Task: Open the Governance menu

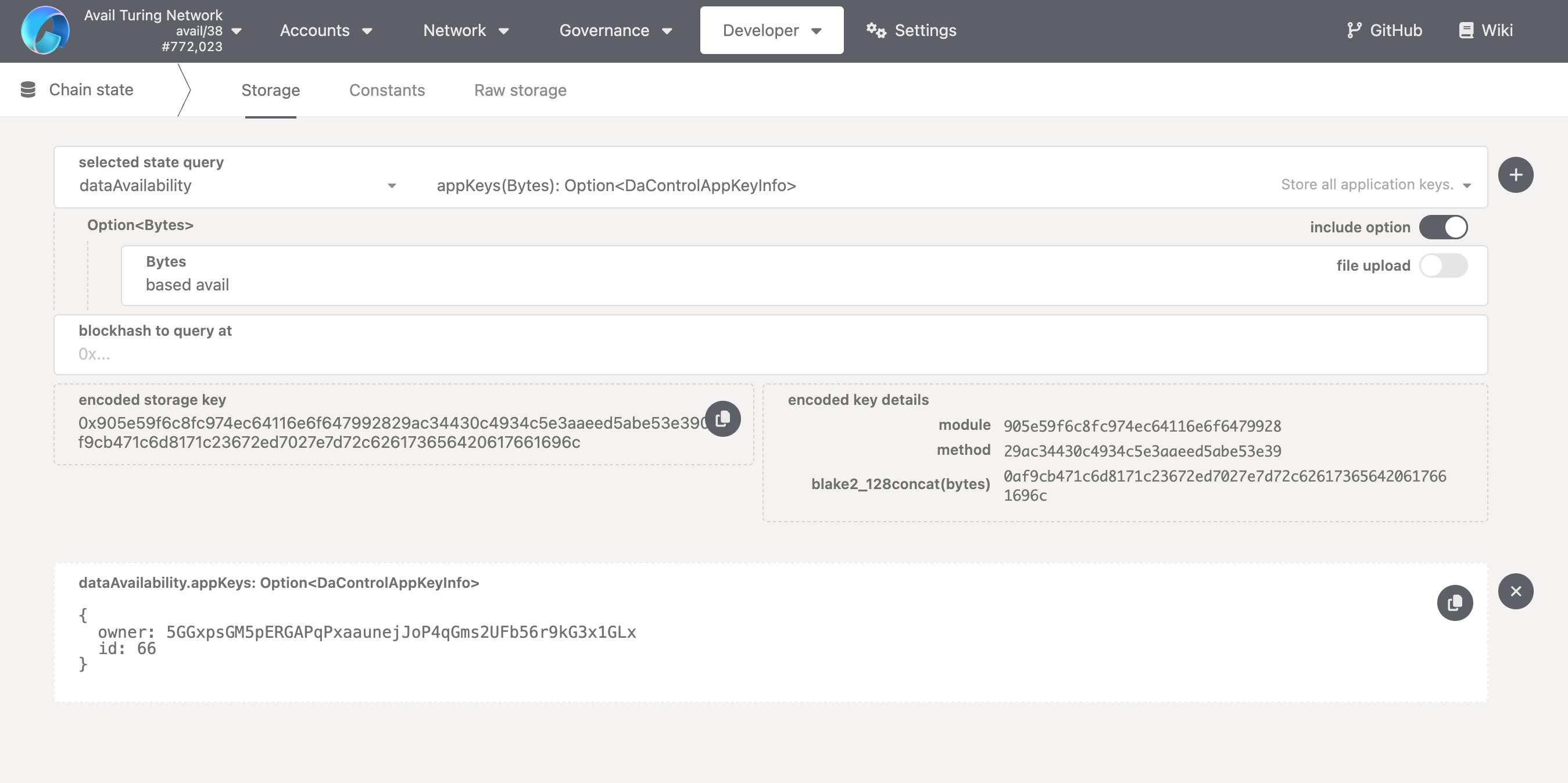Action: pos(615,30)
